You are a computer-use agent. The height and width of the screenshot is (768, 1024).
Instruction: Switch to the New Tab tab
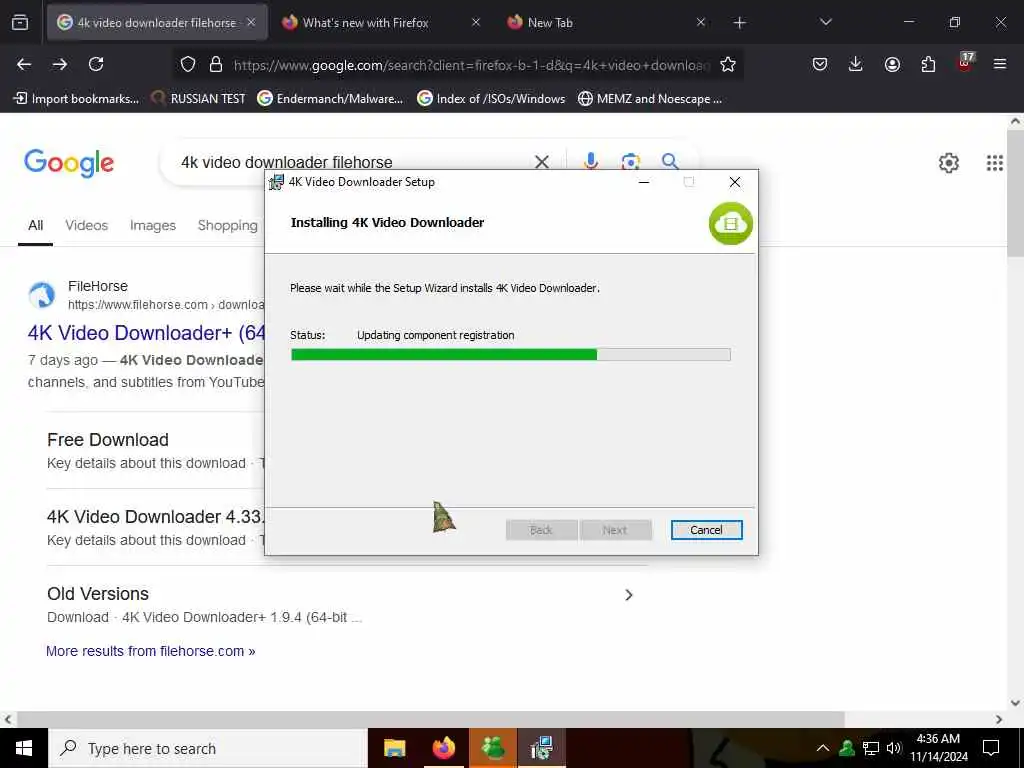pos(550,22)
